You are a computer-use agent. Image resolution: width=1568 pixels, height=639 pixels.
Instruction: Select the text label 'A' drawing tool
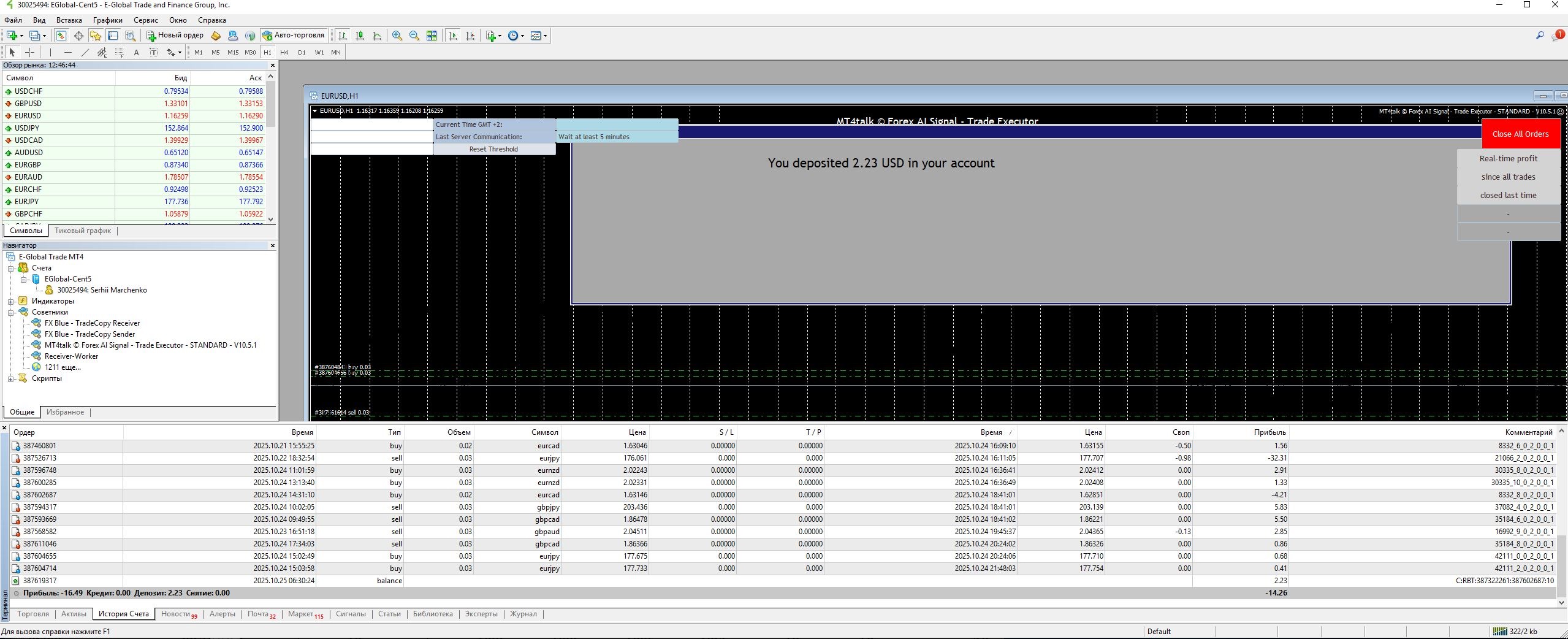[x=136, y=53]
